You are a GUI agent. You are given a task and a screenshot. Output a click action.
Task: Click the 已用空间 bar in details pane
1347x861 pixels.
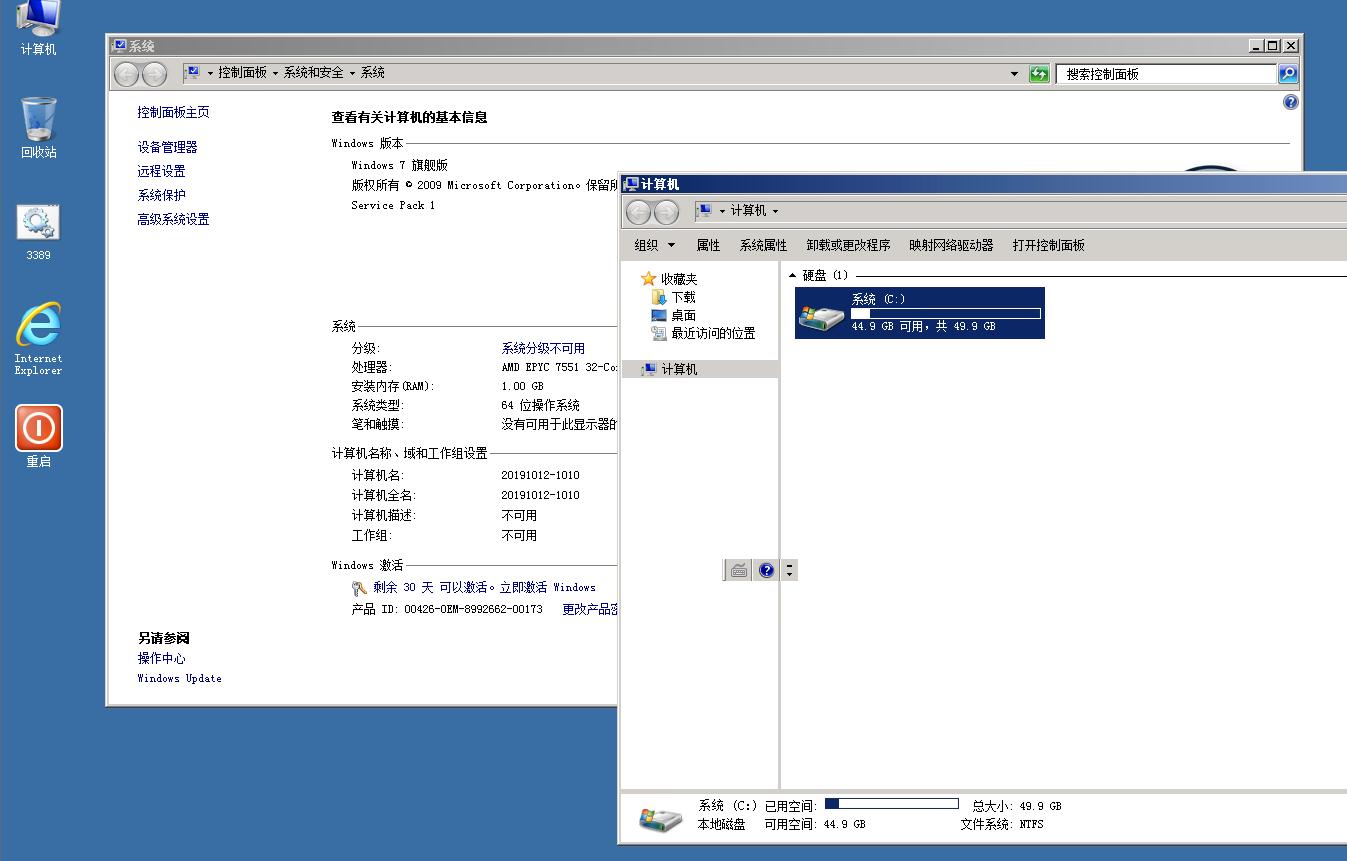coord(892,804)
